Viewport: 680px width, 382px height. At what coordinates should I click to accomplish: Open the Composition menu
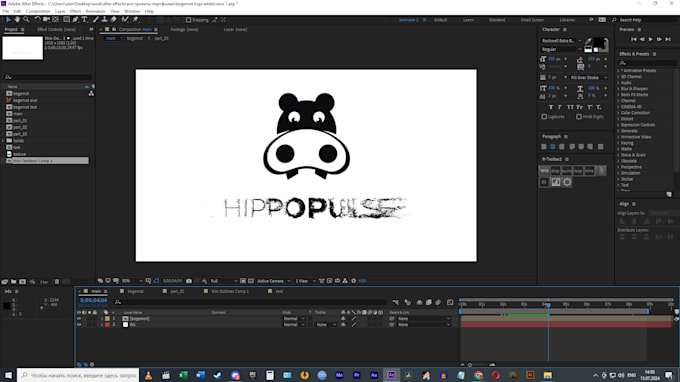38,11
